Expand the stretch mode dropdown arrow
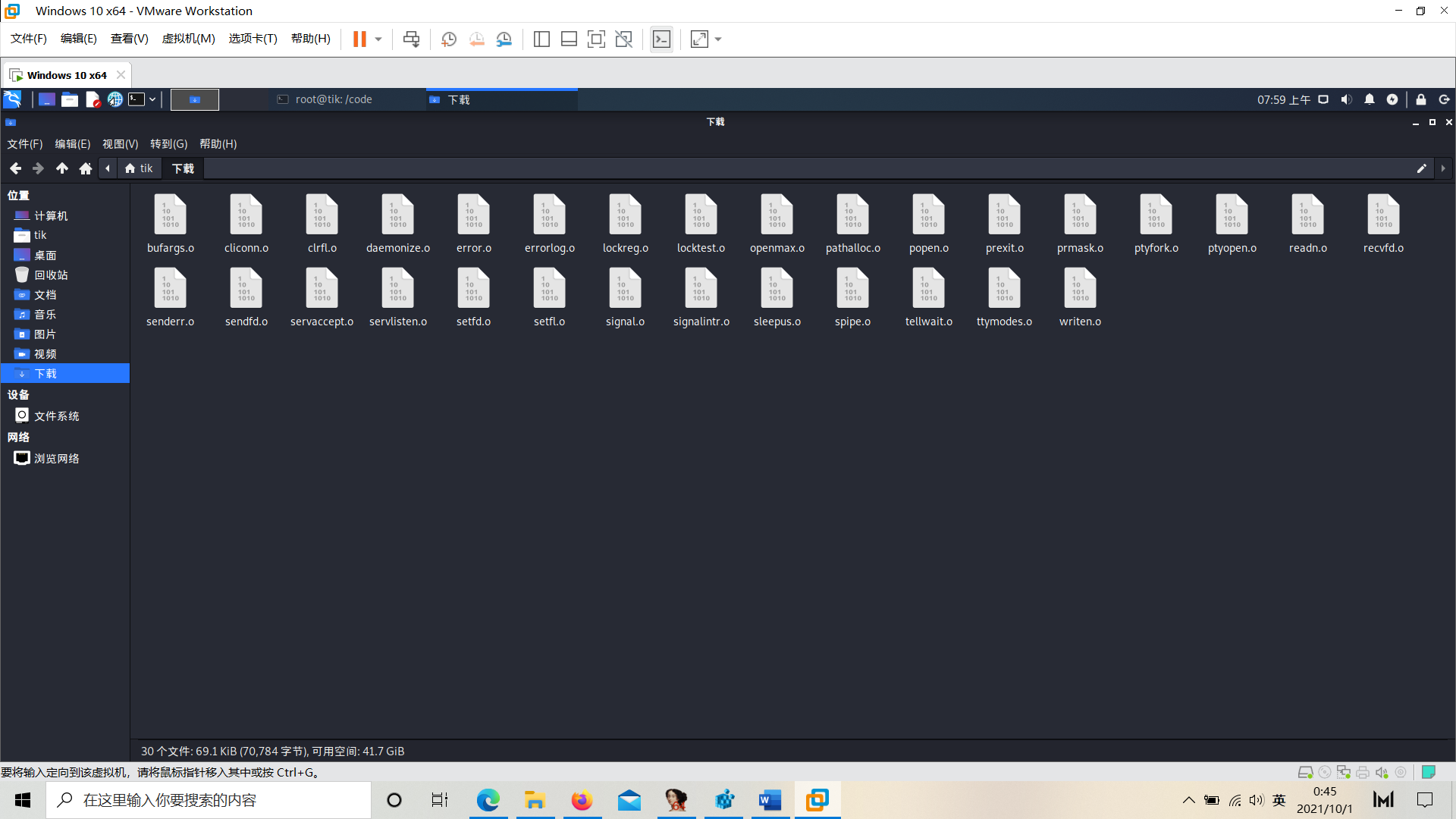1456x819 pixels. pos(718,39)
